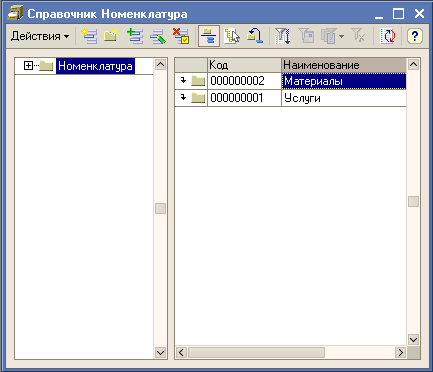433x372 pixels.
Task: Open Материалы group via arrow marker
Action: click(183, 80)
